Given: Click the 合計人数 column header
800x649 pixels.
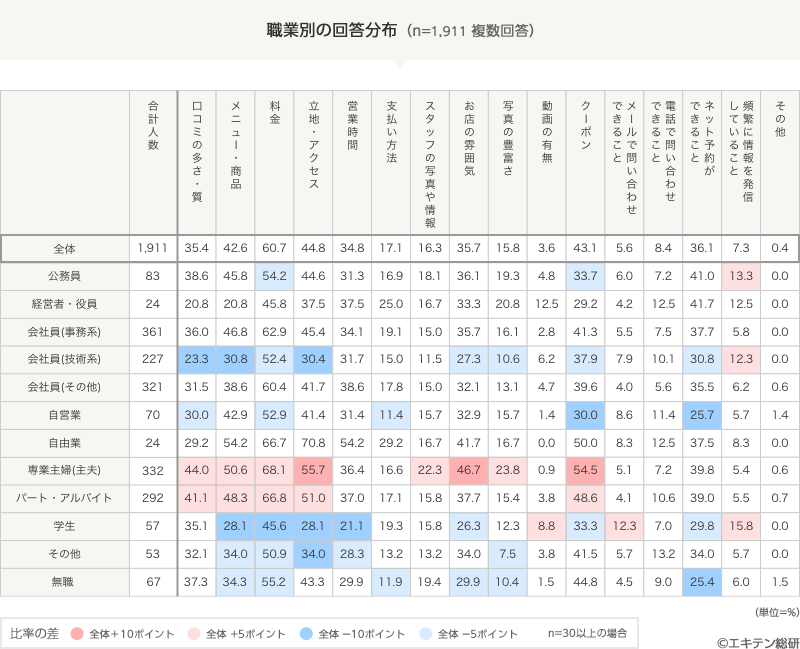Looking at the screenshot, I should tap(153, 125).
